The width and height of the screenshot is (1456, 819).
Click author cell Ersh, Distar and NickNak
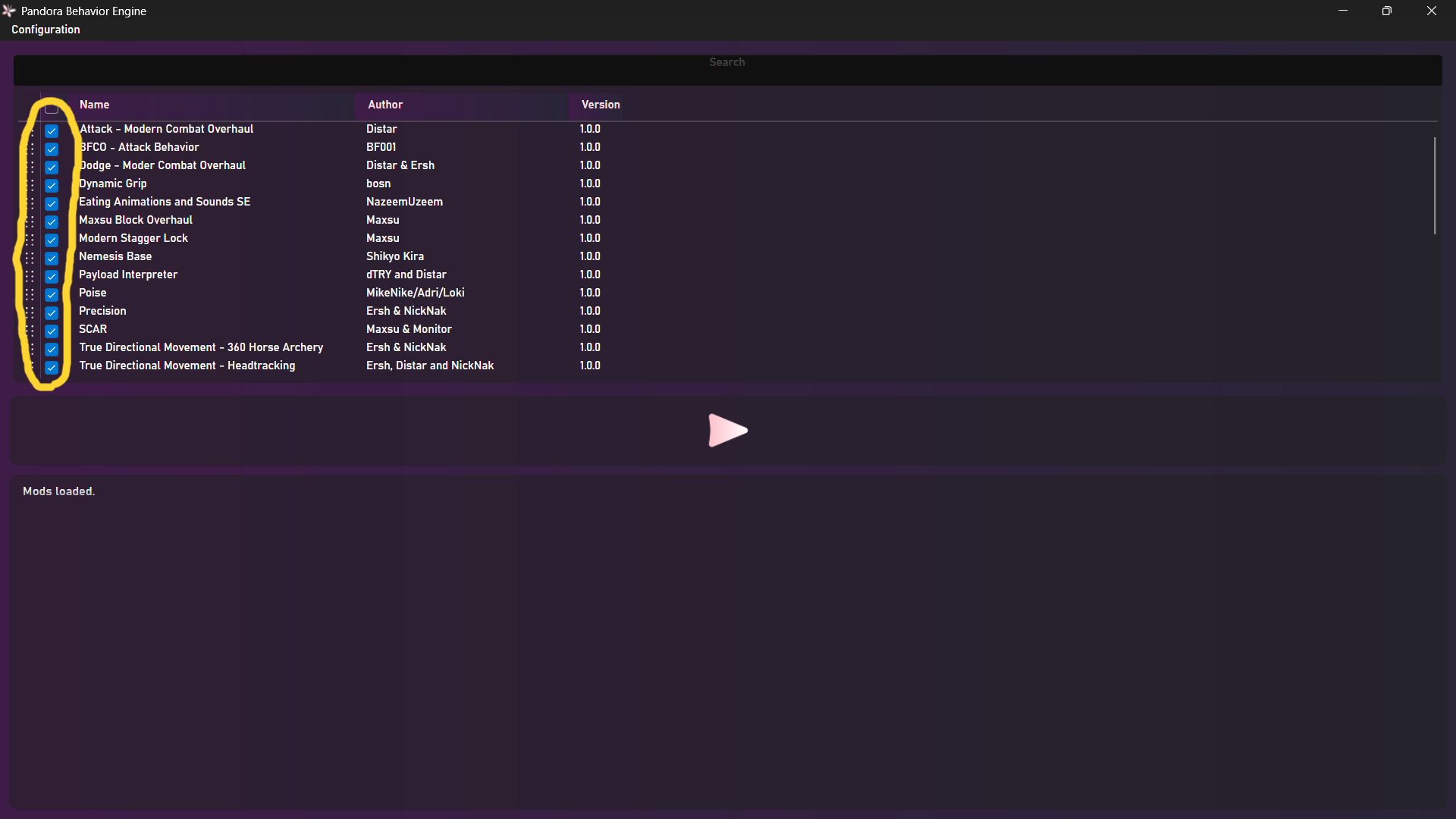coord(430,366)
